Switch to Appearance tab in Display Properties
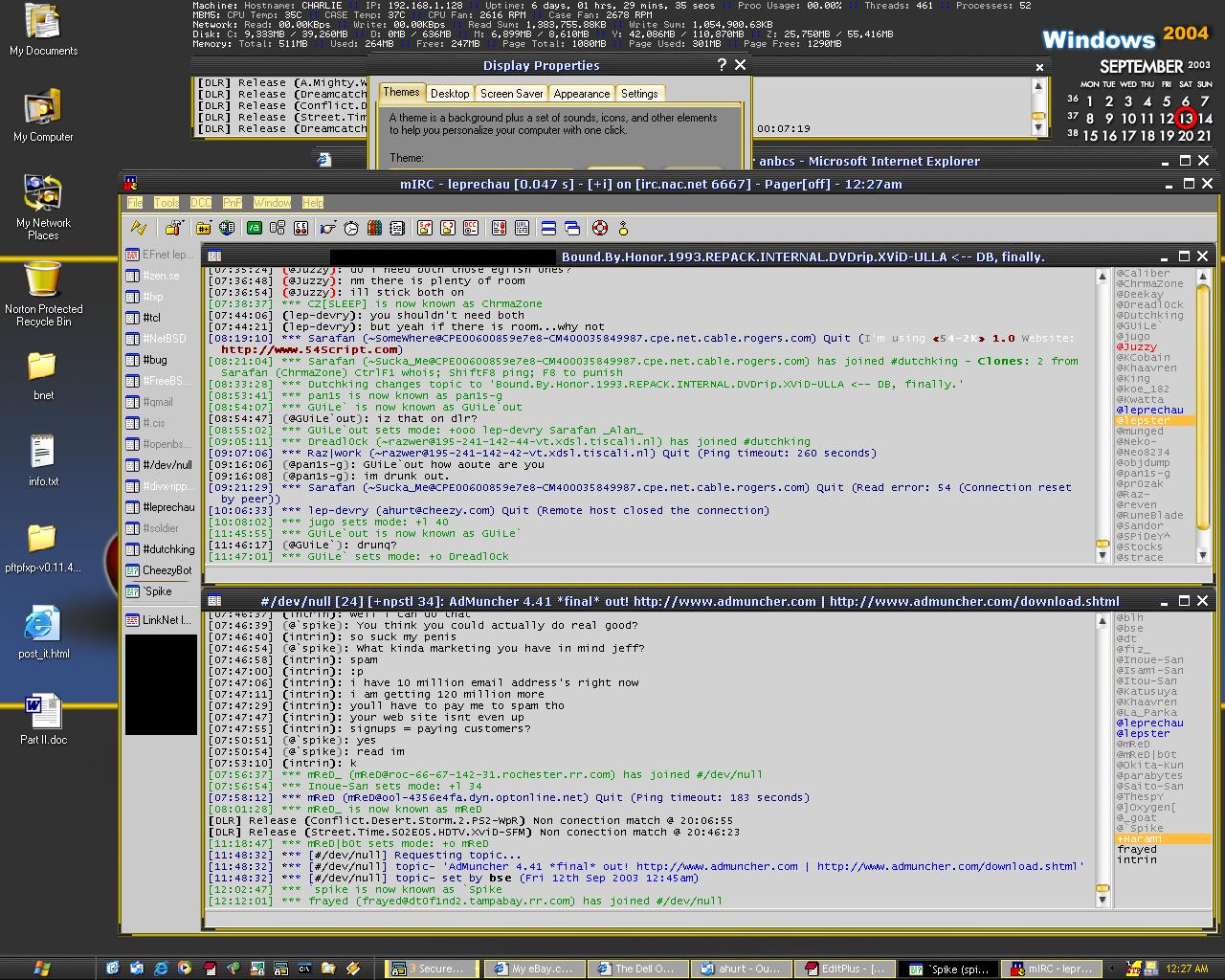The width and height of the screenshot is (1225, 980). tap(582, 94)
